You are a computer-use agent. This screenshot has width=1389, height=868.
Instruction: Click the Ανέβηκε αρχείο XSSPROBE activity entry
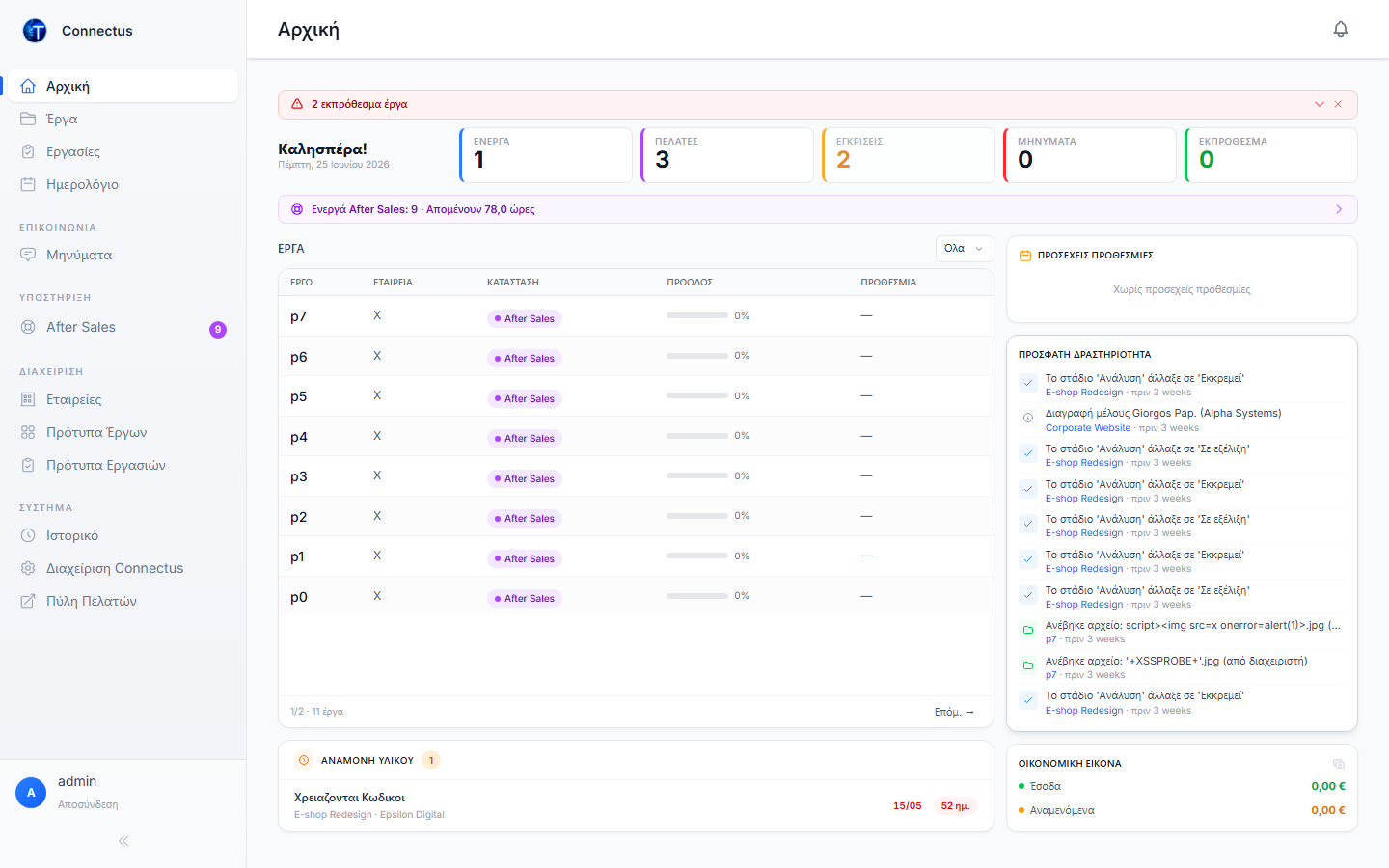click(x=1182, y=667)
